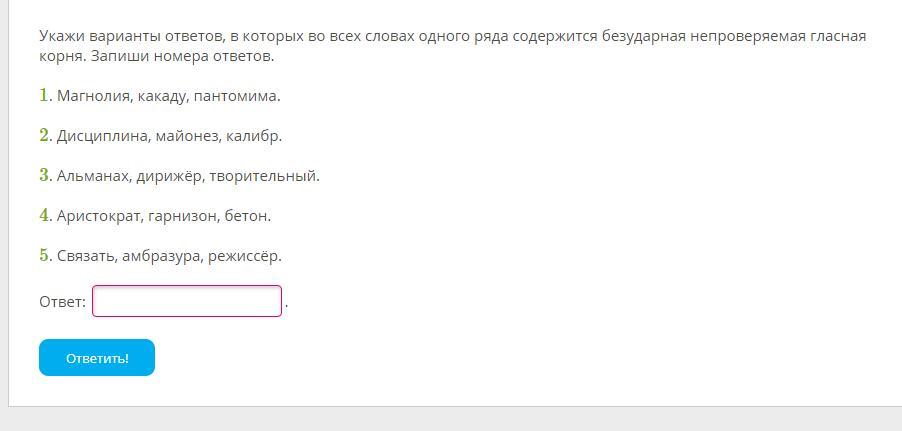Viewport: 902px width, 431px height.
Task: Click answer option number 1
Action: tap(160, 96)
